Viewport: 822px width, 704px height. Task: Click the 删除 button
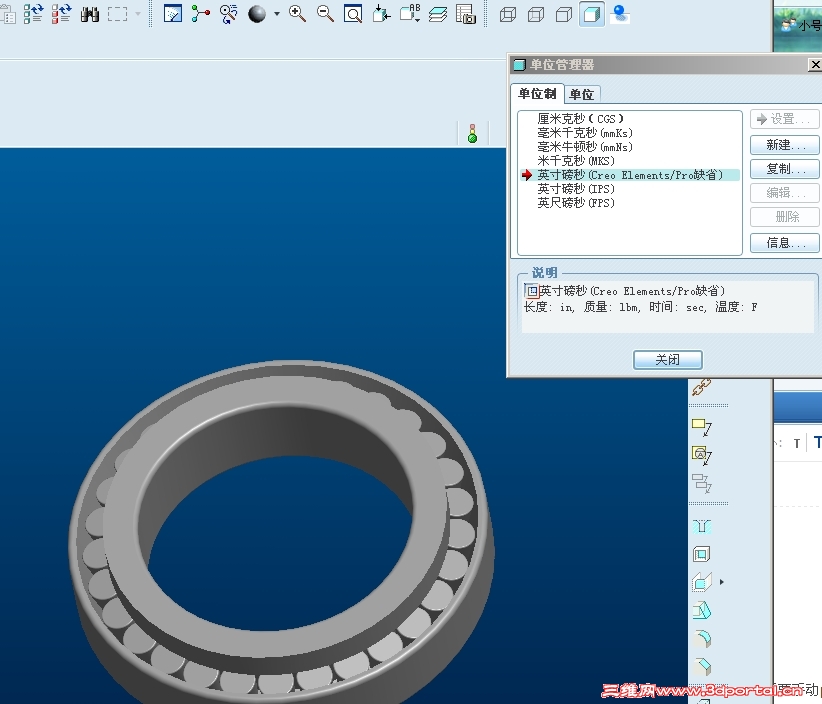pyautogui.click(x=785, y=217)
